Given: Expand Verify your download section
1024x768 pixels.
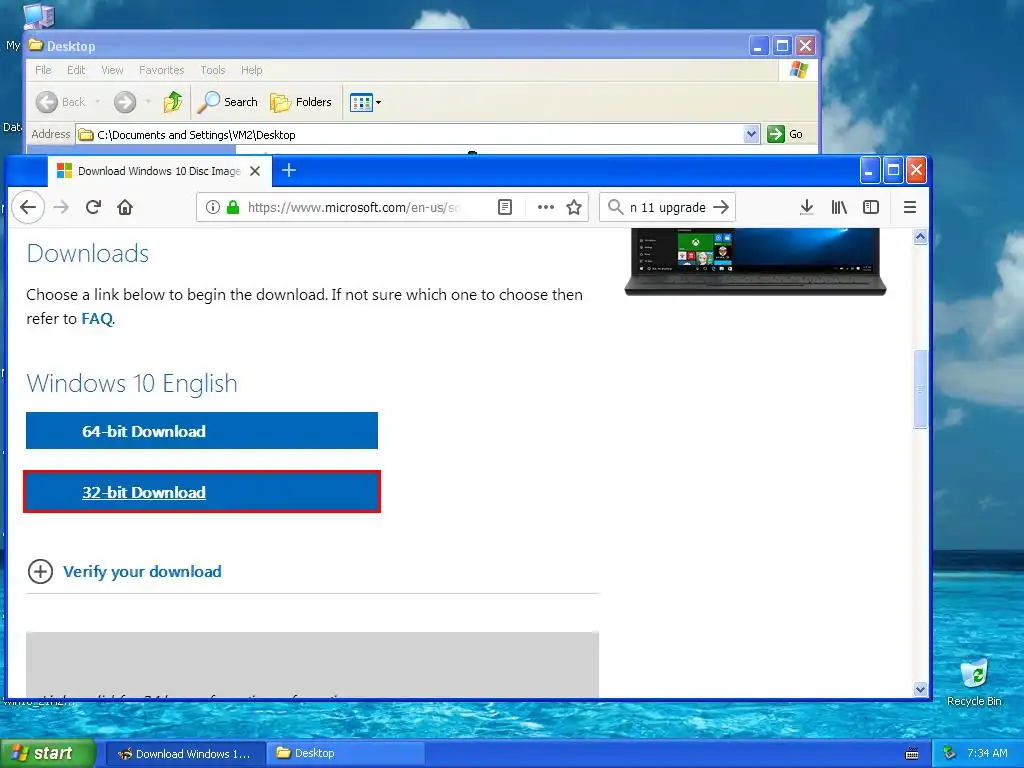Looking at the screenshot, I should 125,571.
